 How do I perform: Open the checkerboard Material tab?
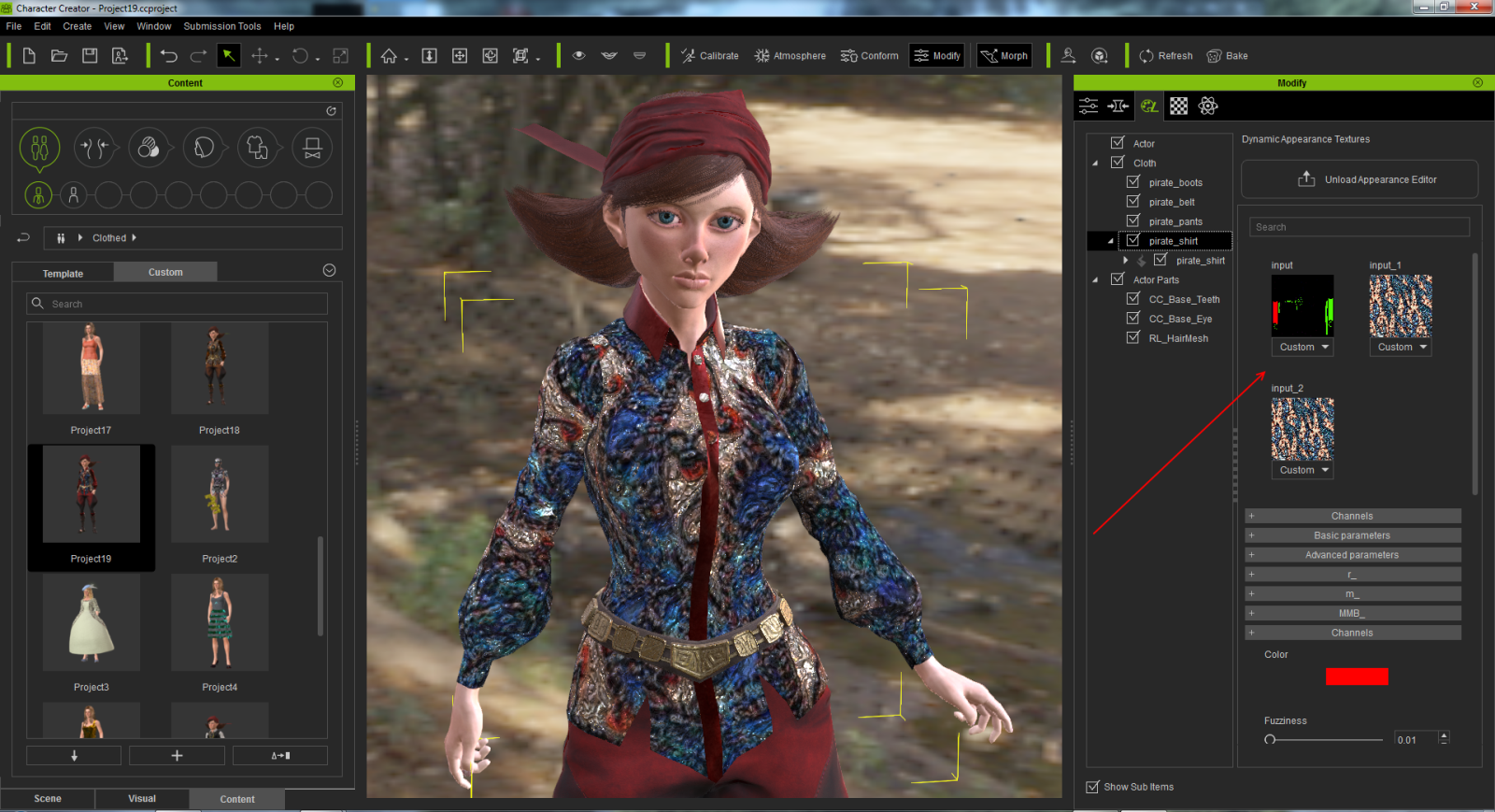1179,106
